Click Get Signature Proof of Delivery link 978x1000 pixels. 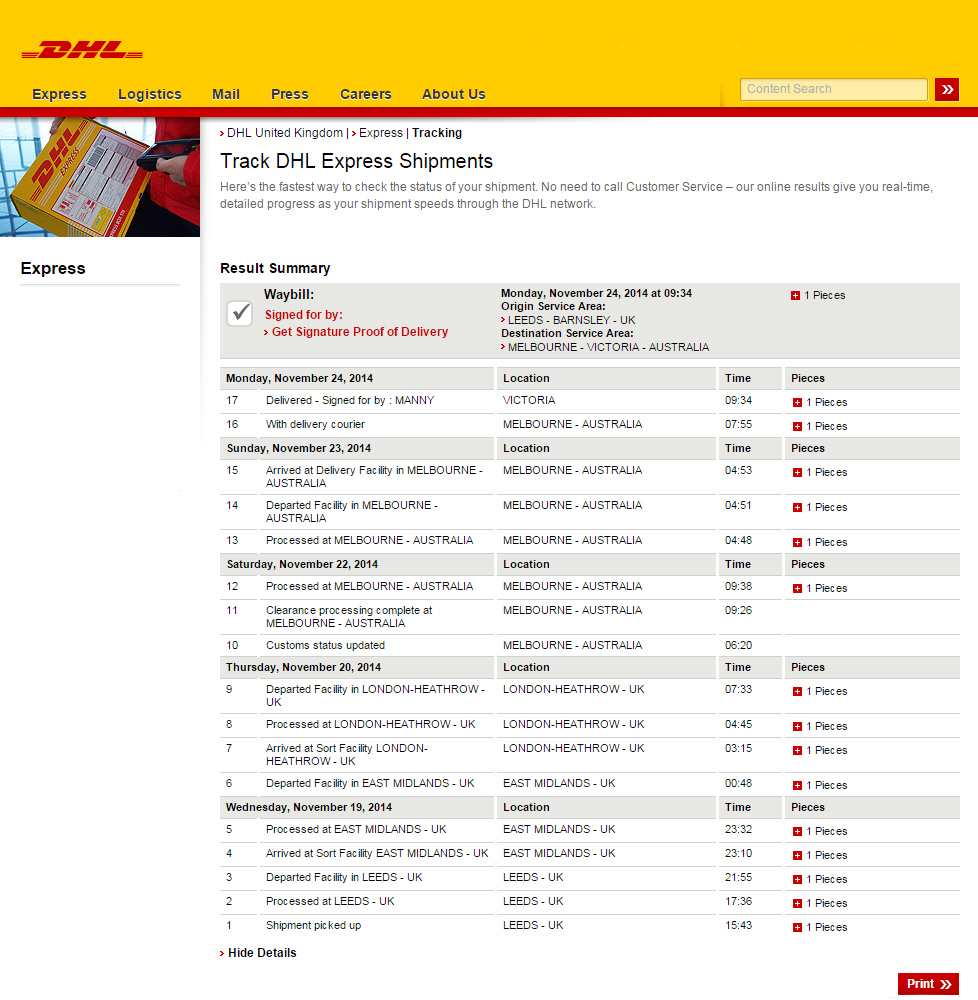359,332
